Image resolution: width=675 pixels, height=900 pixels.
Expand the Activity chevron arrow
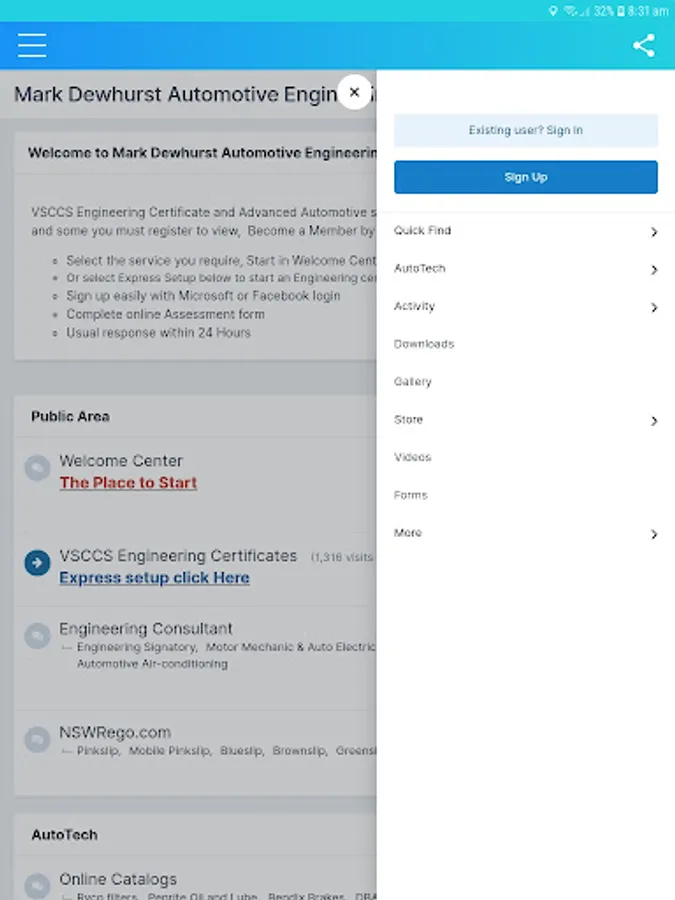654,308
